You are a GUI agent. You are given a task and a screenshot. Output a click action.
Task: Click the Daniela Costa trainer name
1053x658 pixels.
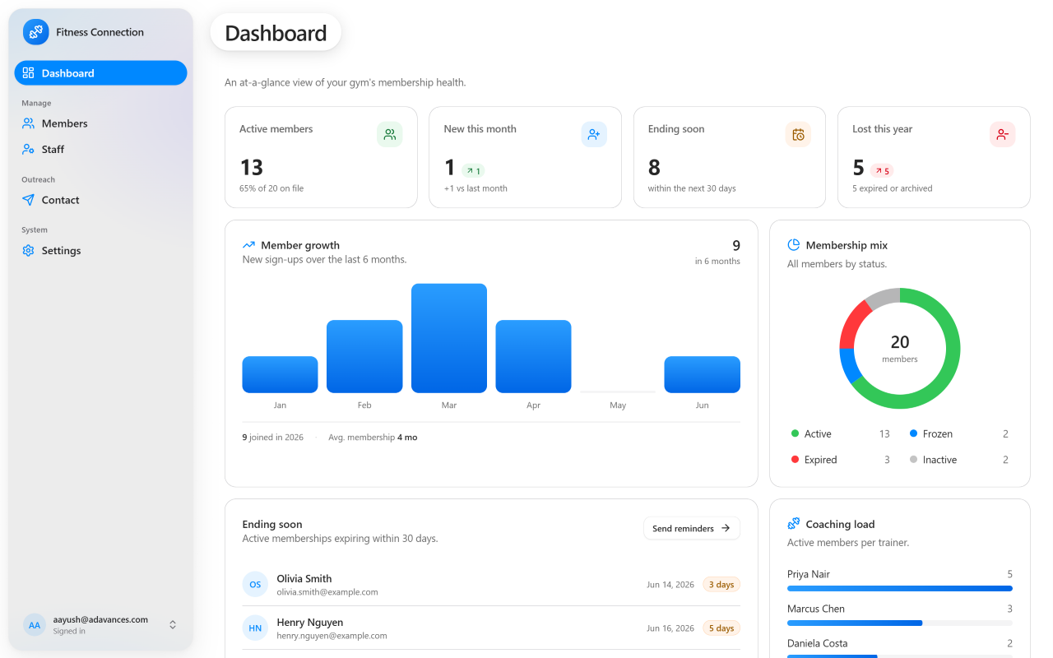[818, 643]
